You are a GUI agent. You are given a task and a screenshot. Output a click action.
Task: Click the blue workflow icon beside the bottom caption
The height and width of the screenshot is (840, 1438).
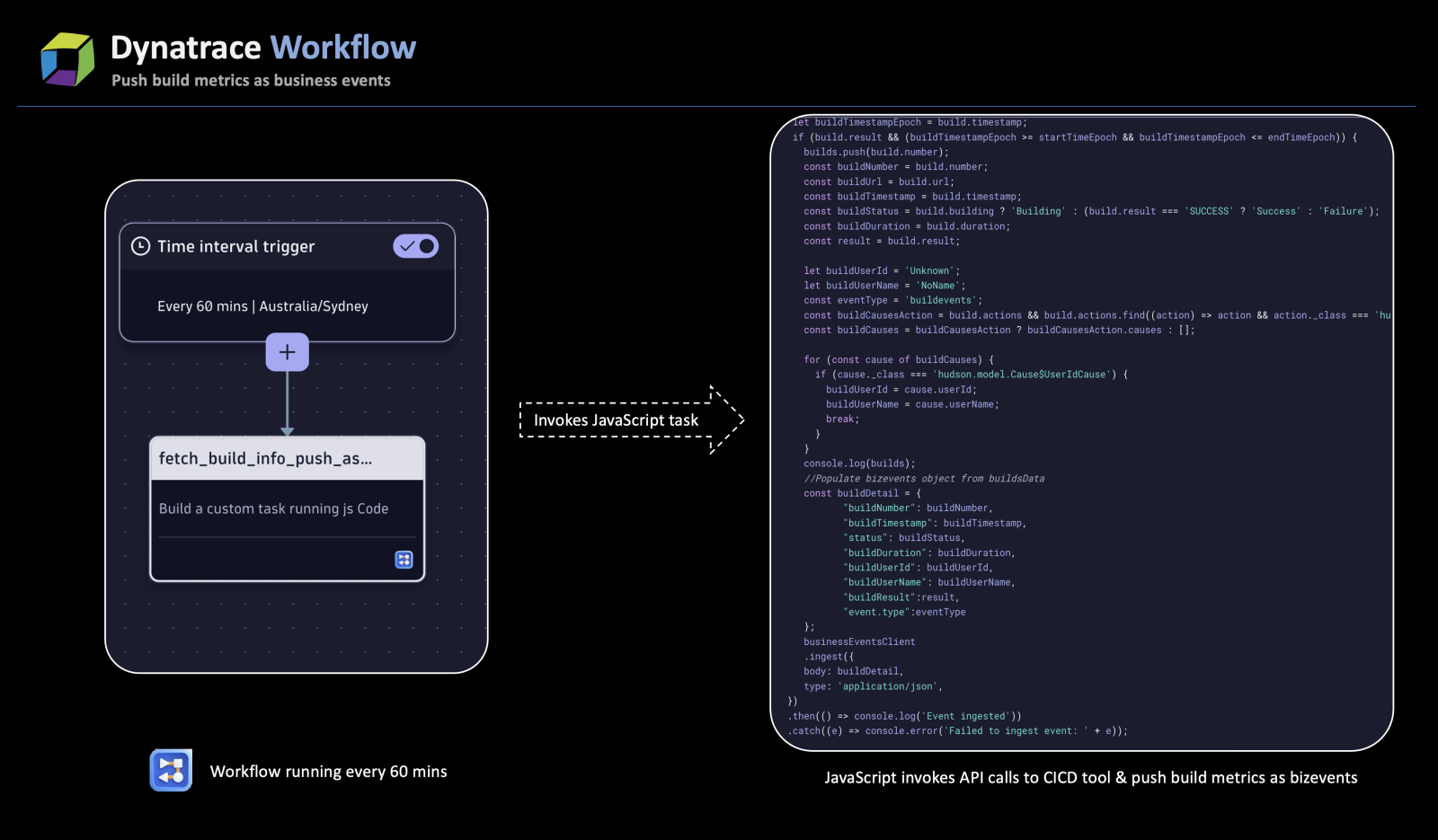pyautogui.click(x=170, y=770)
